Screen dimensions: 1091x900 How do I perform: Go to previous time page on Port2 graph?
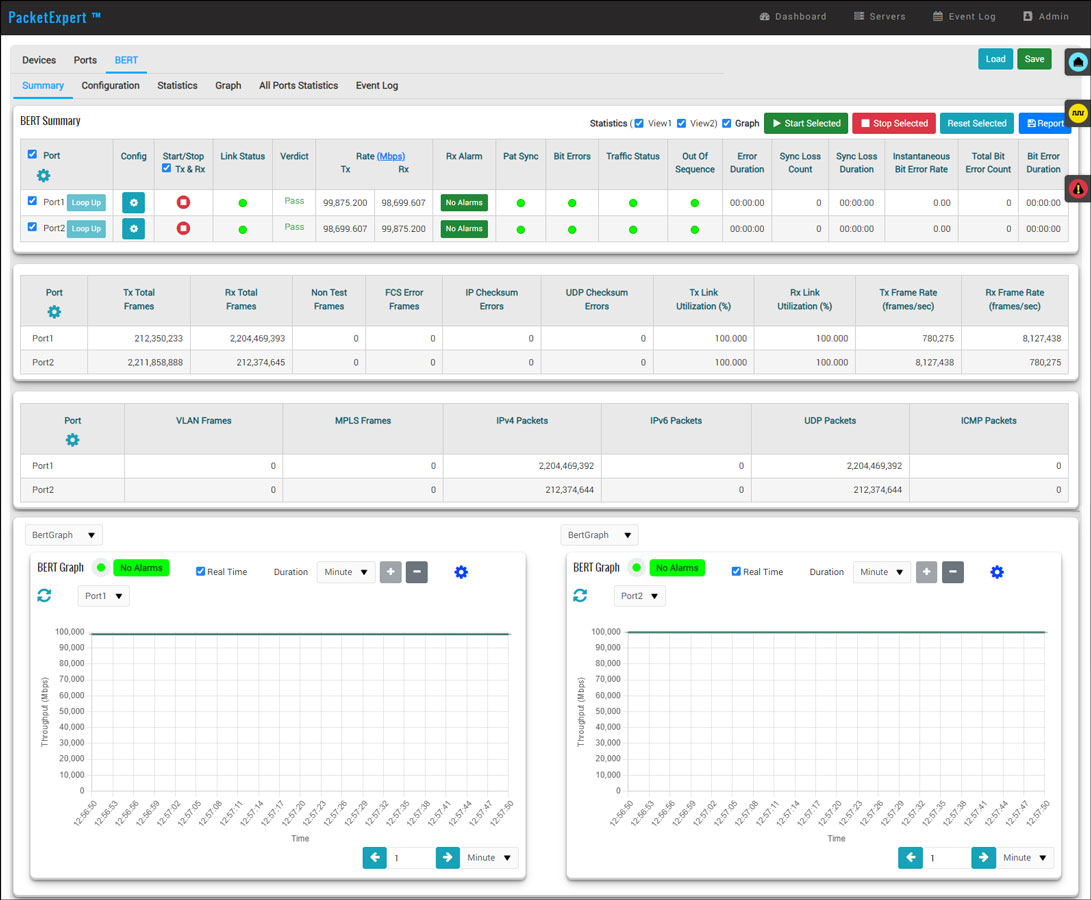(x=910, y=858)
